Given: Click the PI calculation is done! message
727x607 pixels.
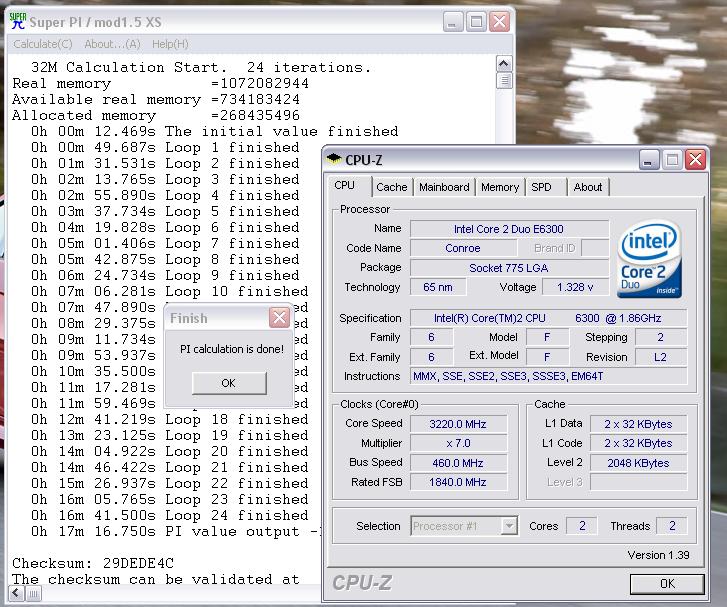Looking at the screenshot, I should pyautogui.click(x=232, y=349).
